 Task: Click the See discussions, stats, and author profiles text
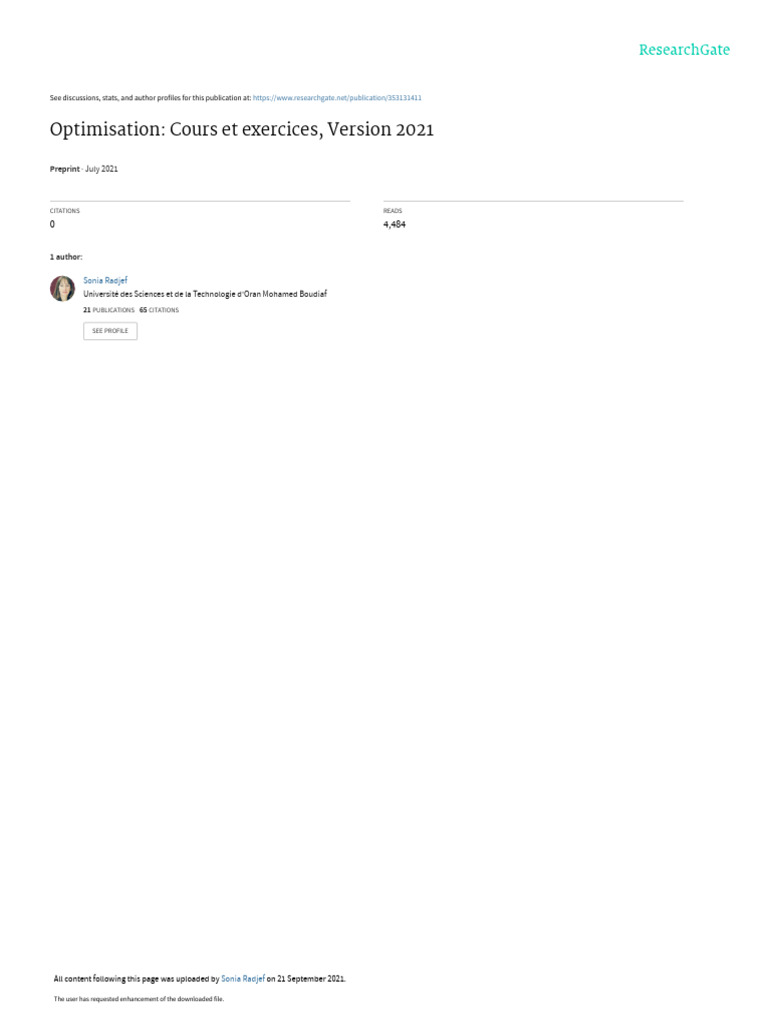click(x=150, y=98)
